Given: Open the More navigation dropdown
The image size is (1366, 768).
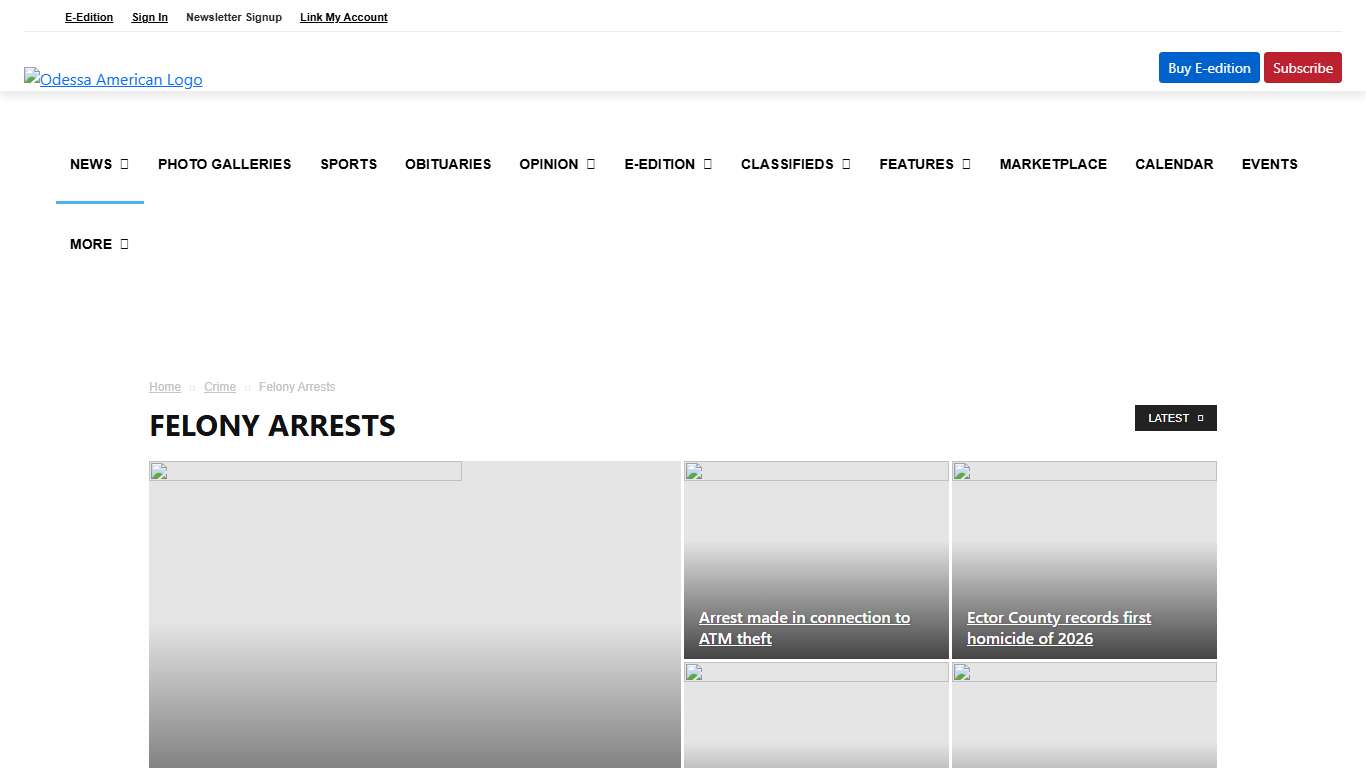Looking at the screenshot, I should pos(99,244).
